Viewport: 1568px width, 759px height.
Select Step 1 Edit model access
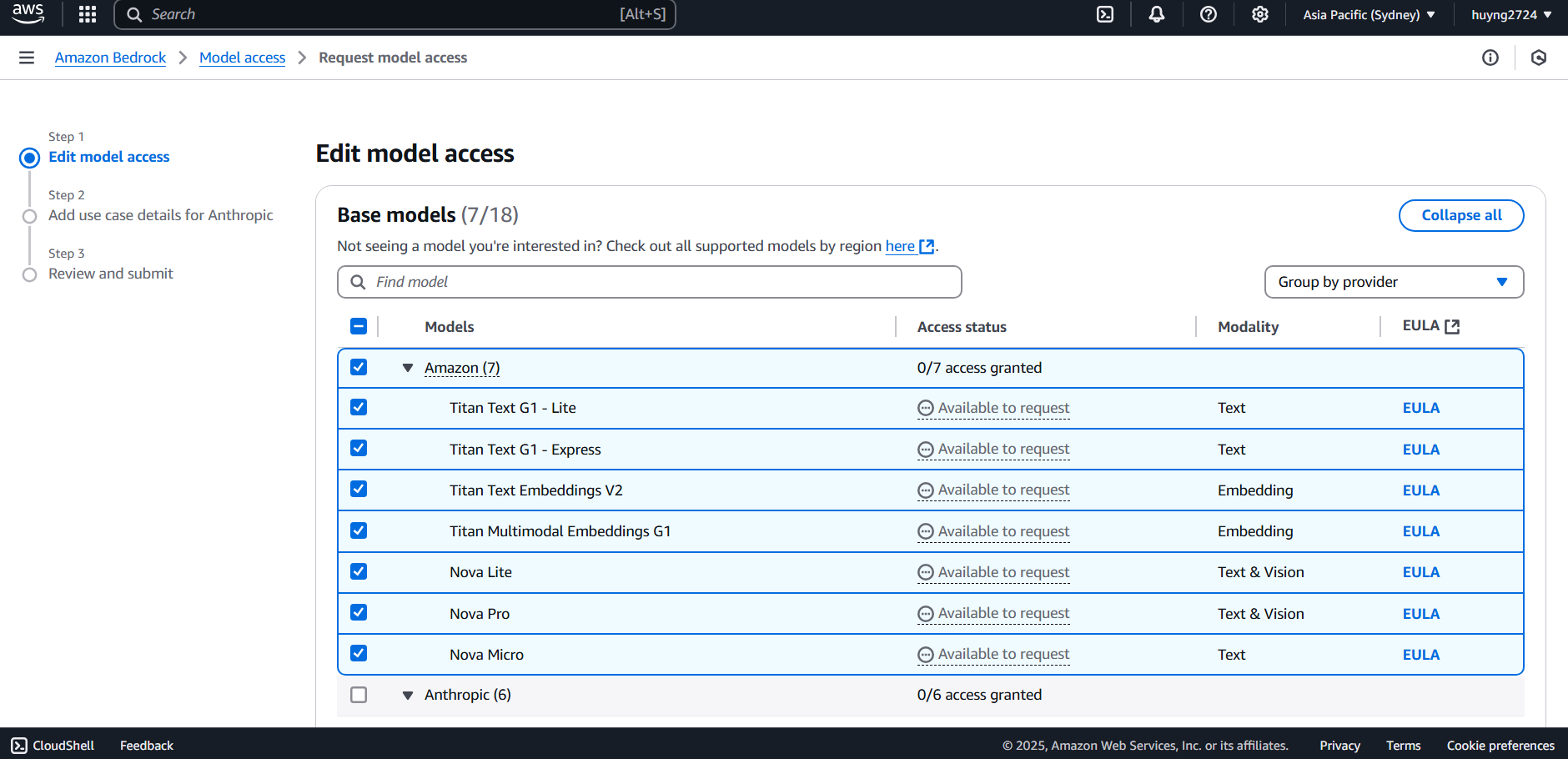(x=108, y=157)
